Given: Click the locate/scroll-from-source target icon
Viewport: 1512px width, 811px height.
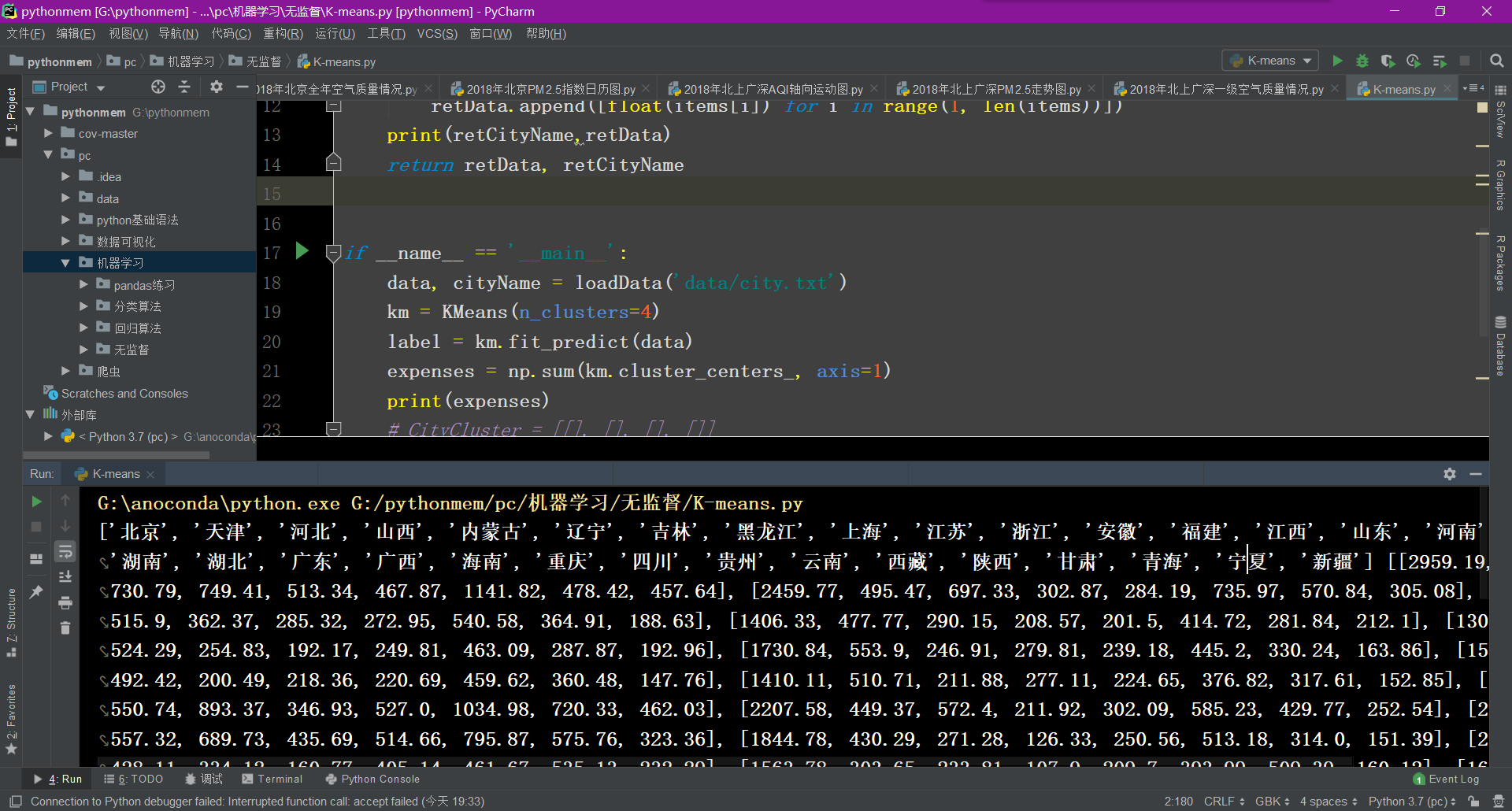Looking at the screenshot, I should coord(158,87).
